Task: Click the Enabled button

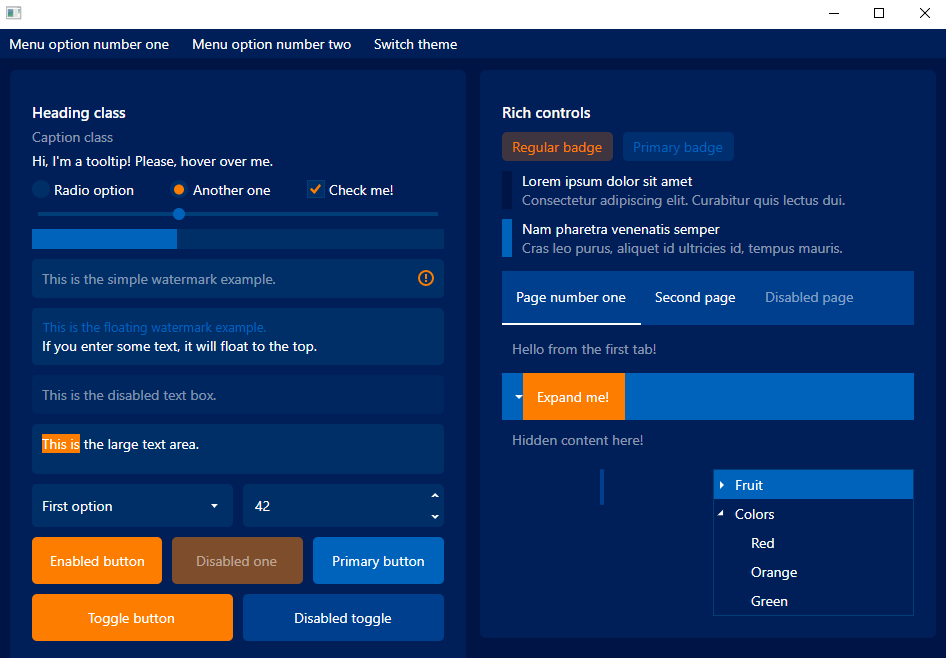Action: click(97, 560)
